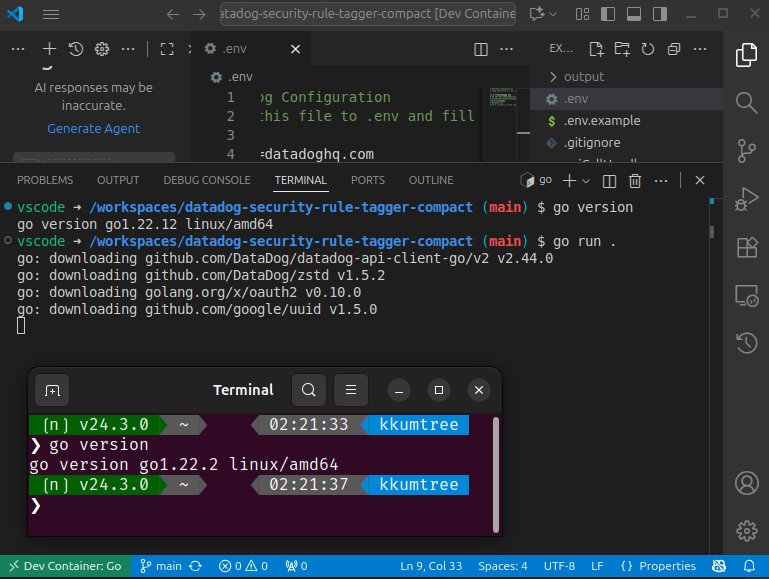769x579 pixels.
Task: Go back with the navigation arrow
Action: point(173,14)
